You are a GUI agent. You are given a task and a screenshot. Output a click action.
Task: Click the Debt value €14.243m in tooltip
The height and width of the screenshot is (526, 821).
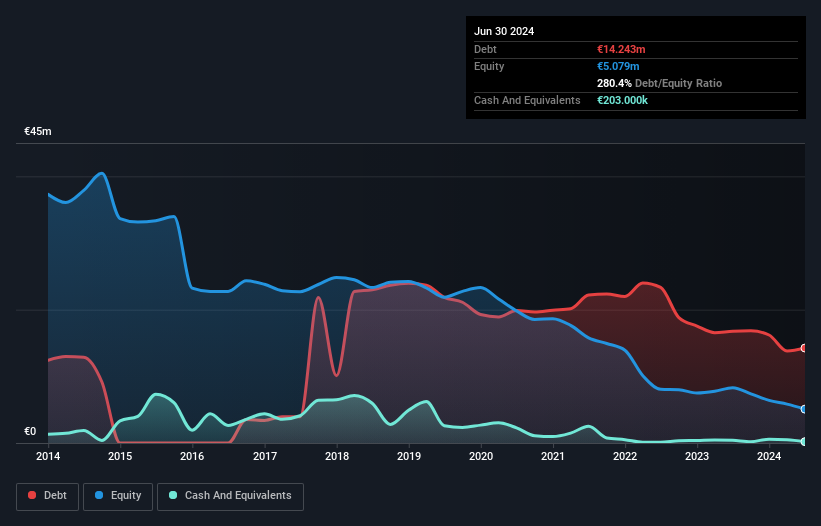[x=621, y=49]
